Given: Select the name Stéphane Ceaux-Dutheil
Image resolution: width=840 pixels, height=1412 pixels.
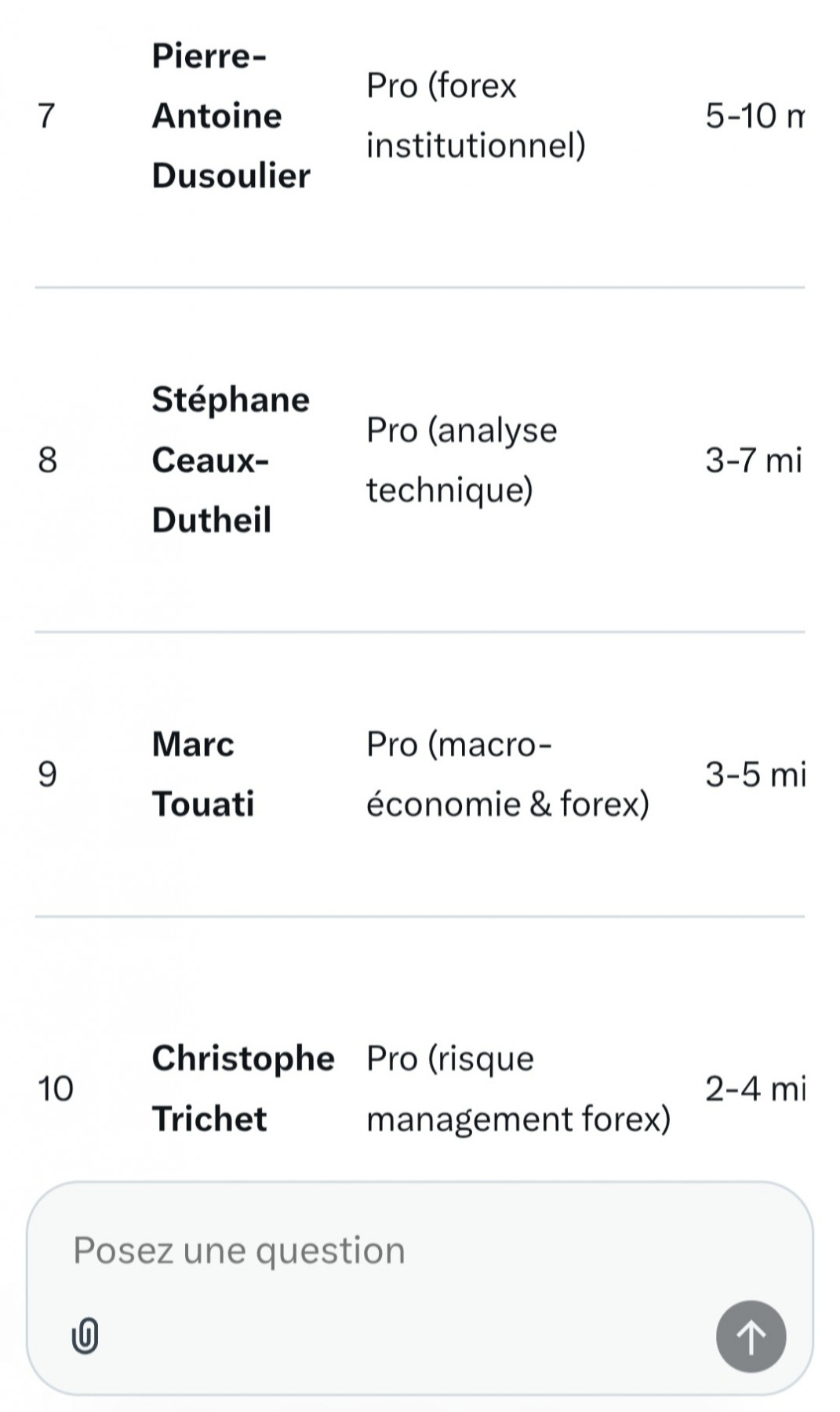Looking at the screenshot, I should point(231,460).
